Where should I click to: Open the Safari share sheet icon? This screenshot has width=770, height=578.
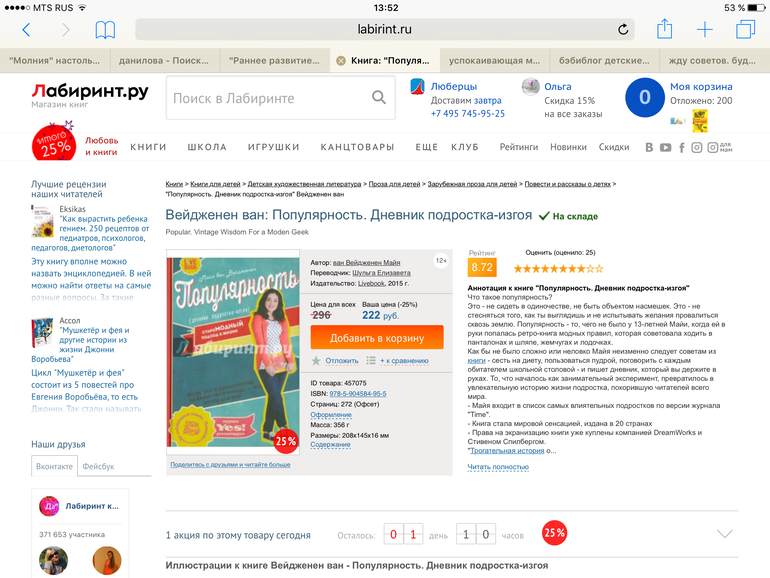[664, 28]
